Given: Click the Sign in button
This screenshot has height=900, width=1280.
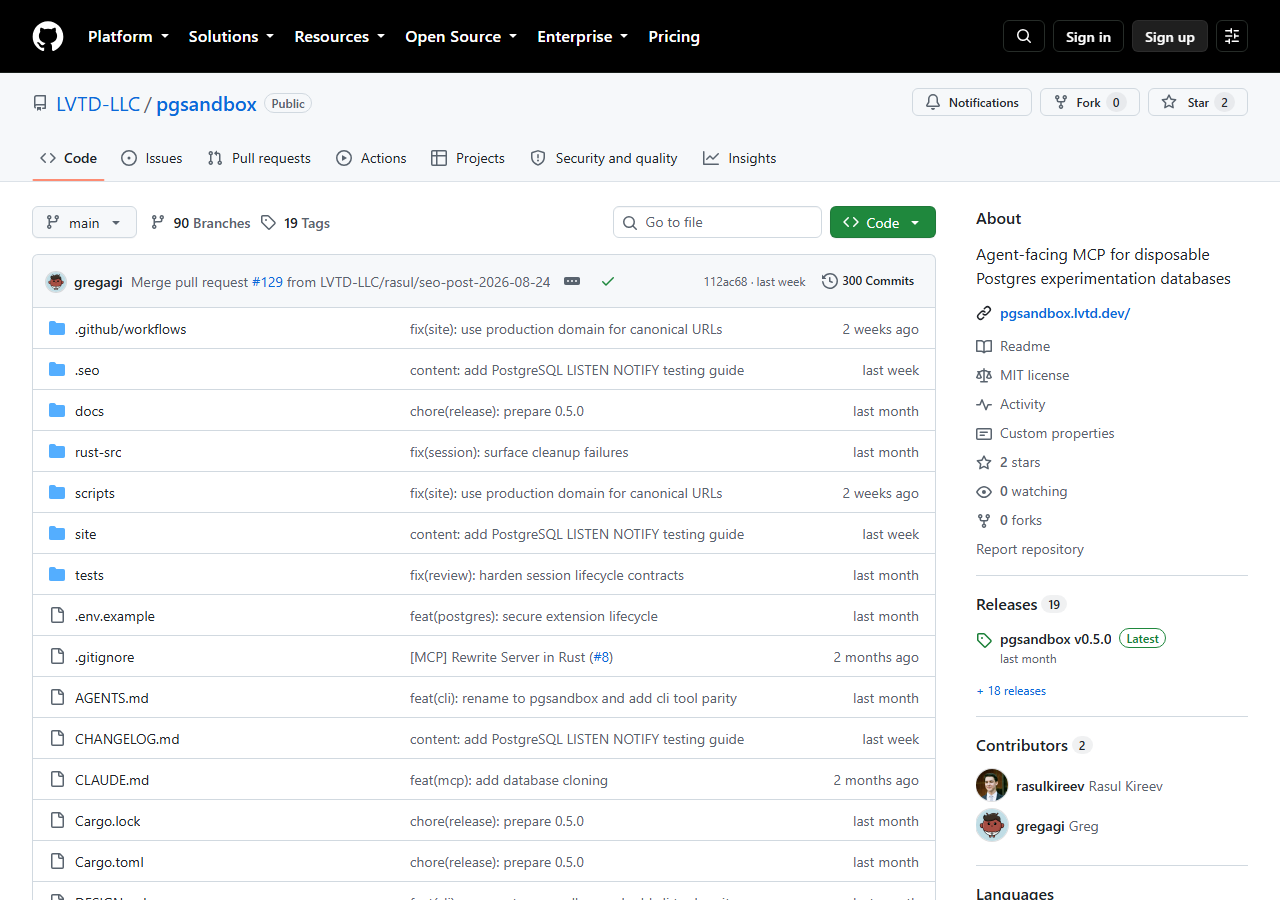Looking at the screenshot, I should coord(1088,36).
